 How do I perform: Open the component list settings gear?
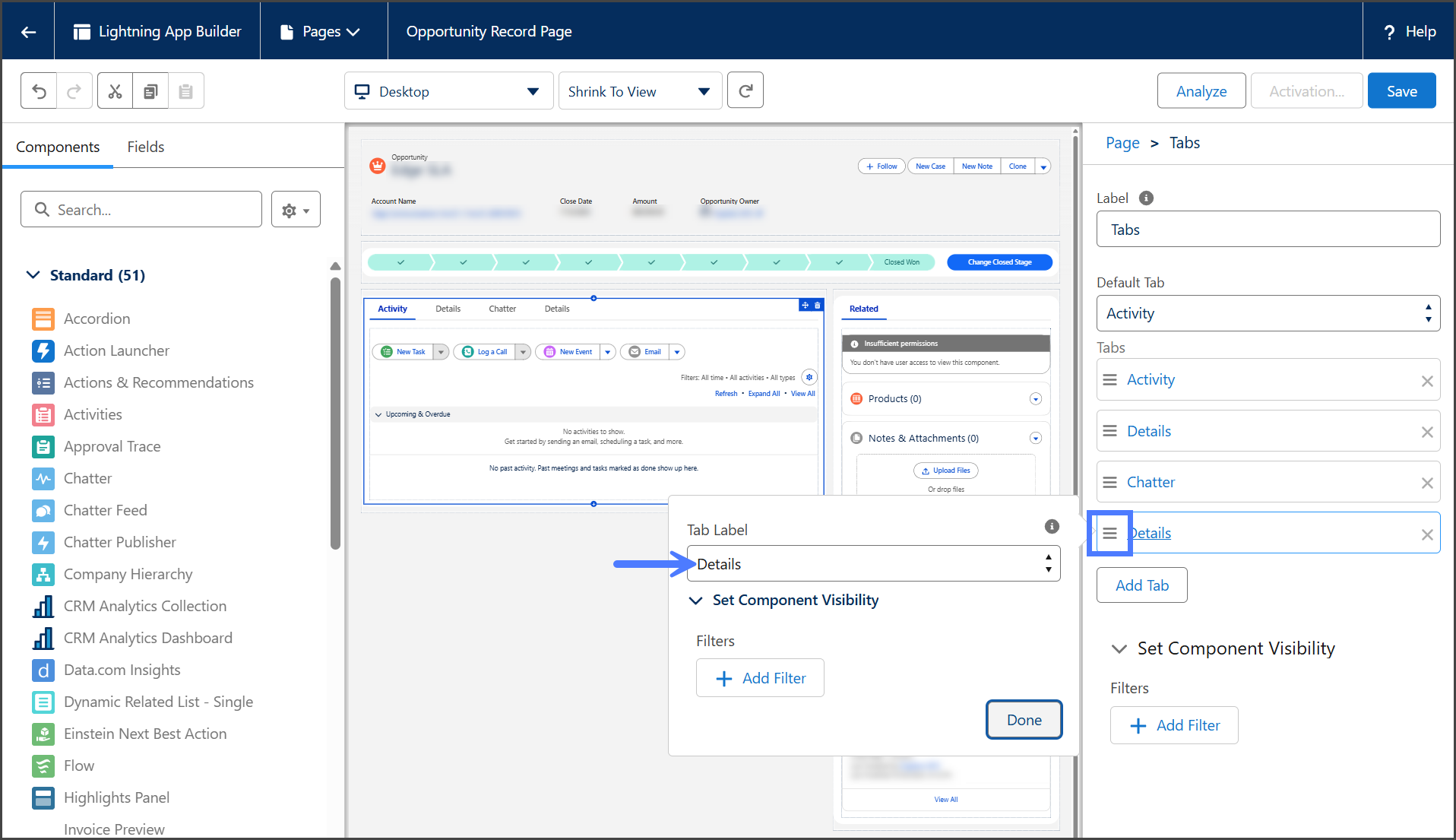296,210
